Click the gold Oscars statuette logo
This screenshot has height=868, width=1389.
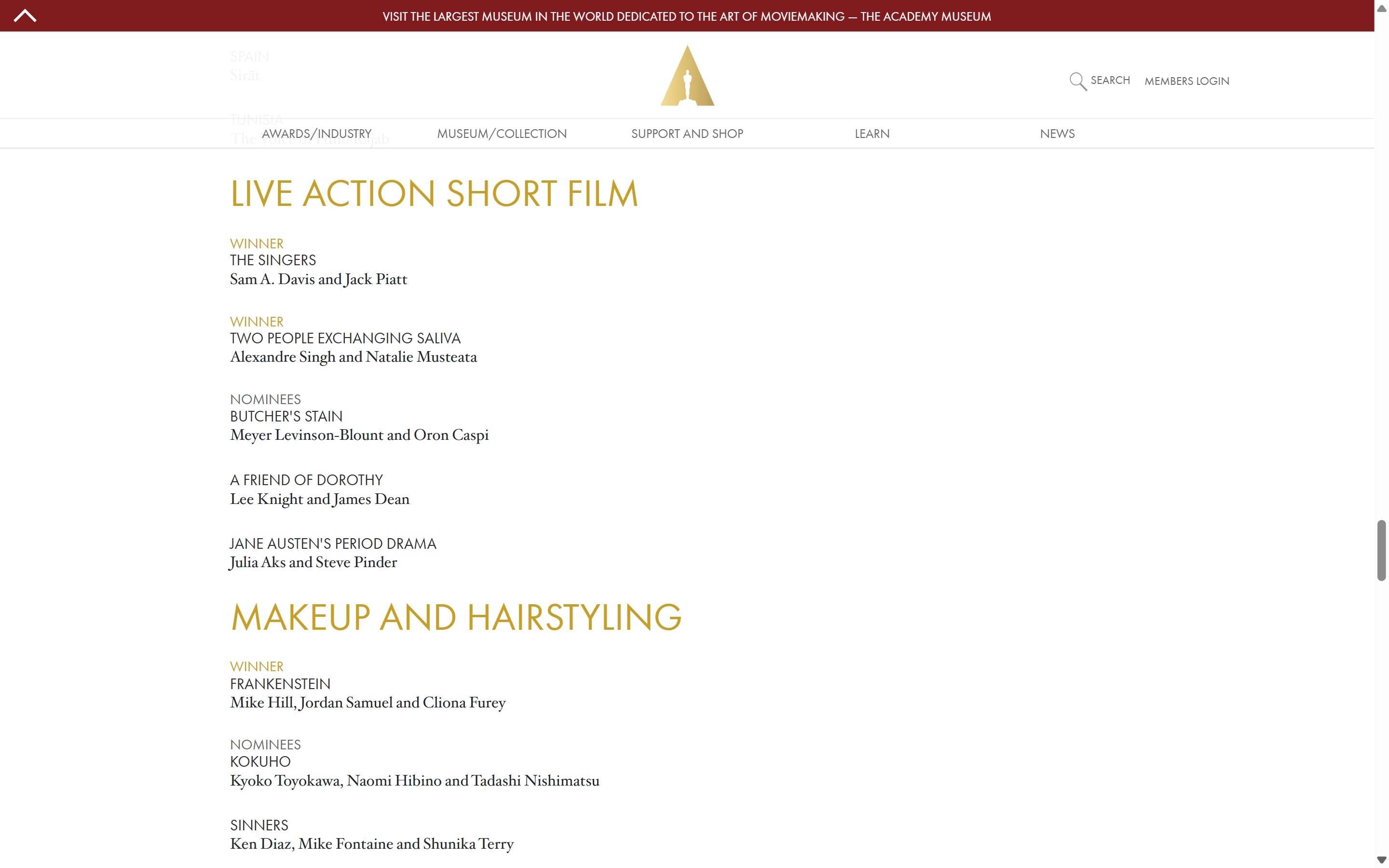click(x=687, y=75)
